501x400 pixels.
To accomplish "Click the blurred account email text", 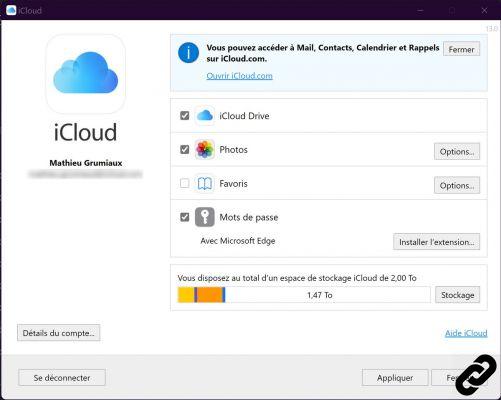I will [x=85, y=174].
